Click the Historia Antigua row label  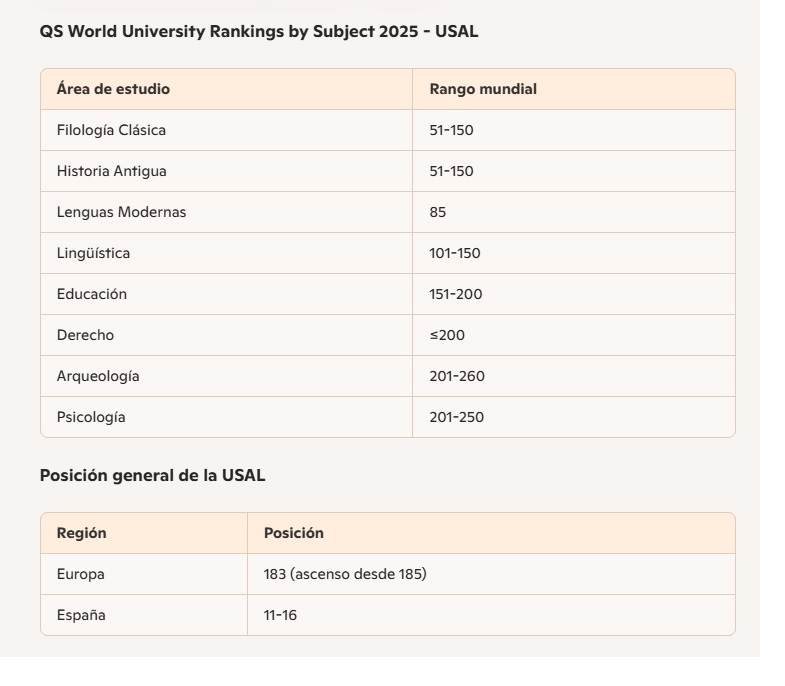(x=111, y=171)
